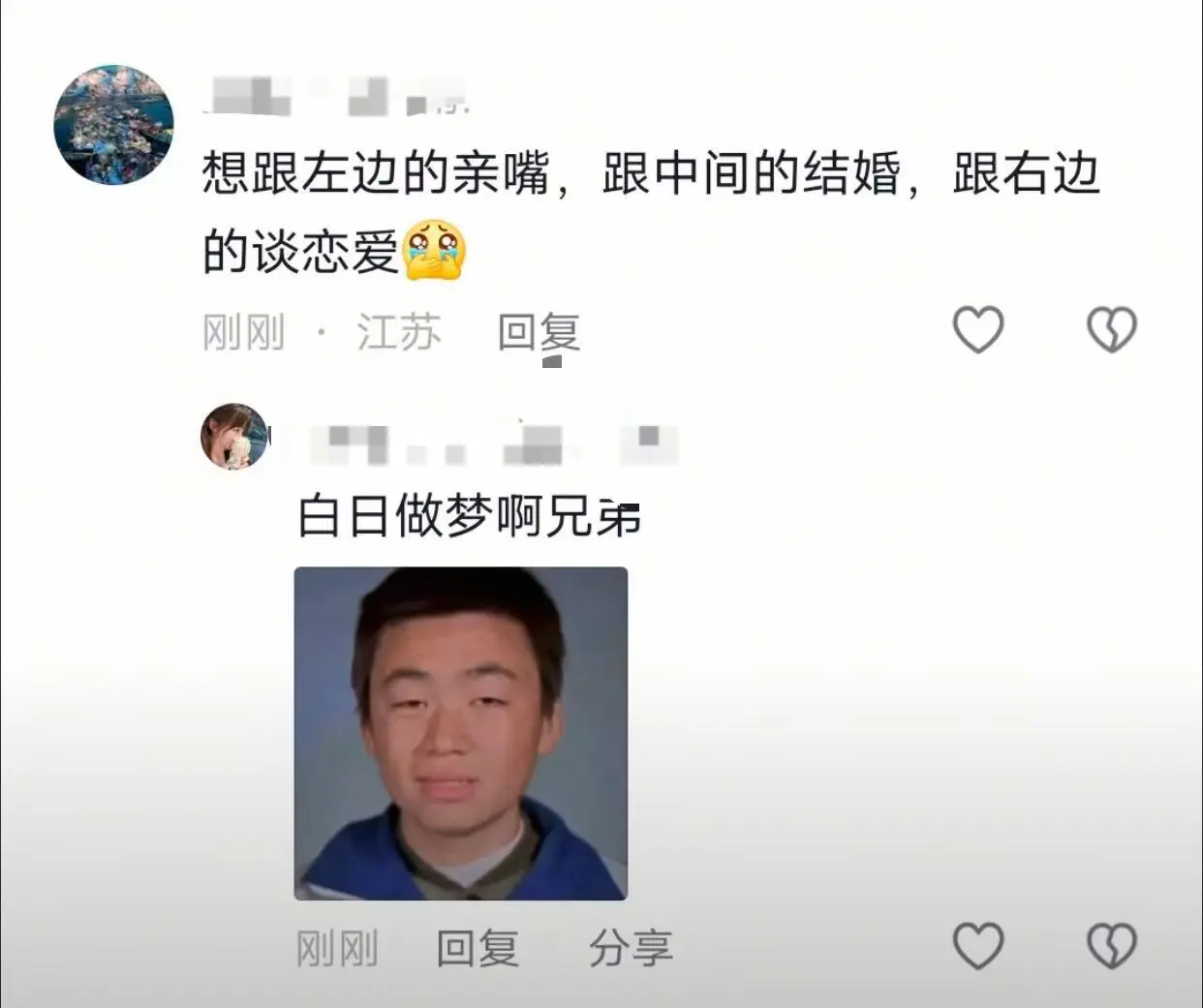Like the 白日做梦啊兄弟 reply

[x=978, y=945]
